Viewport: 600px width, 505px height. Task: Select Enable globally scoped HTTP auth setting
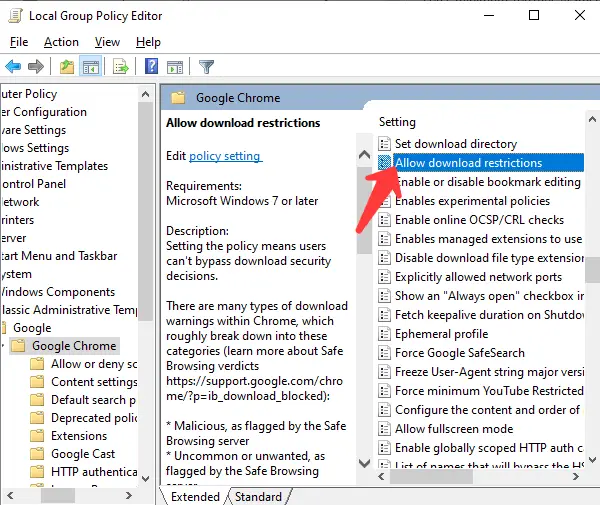[481, 448]
